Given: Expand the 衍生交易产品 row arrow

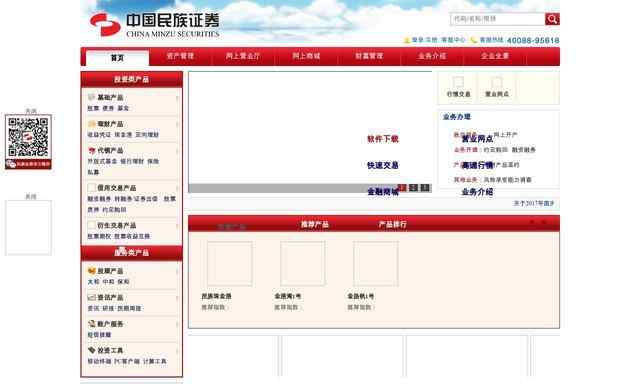Looking at the screenshot, I should [177, 226].
